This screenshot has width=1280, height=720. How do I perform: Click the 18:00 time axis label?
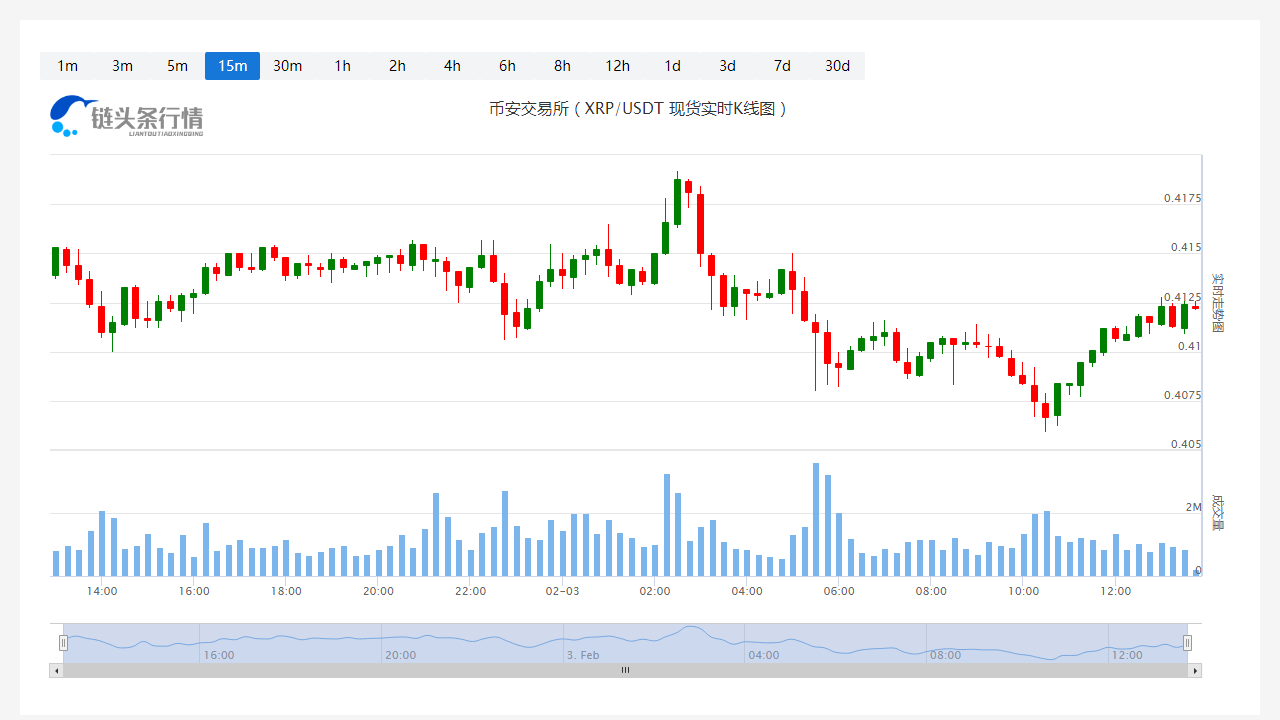[286, 591]
